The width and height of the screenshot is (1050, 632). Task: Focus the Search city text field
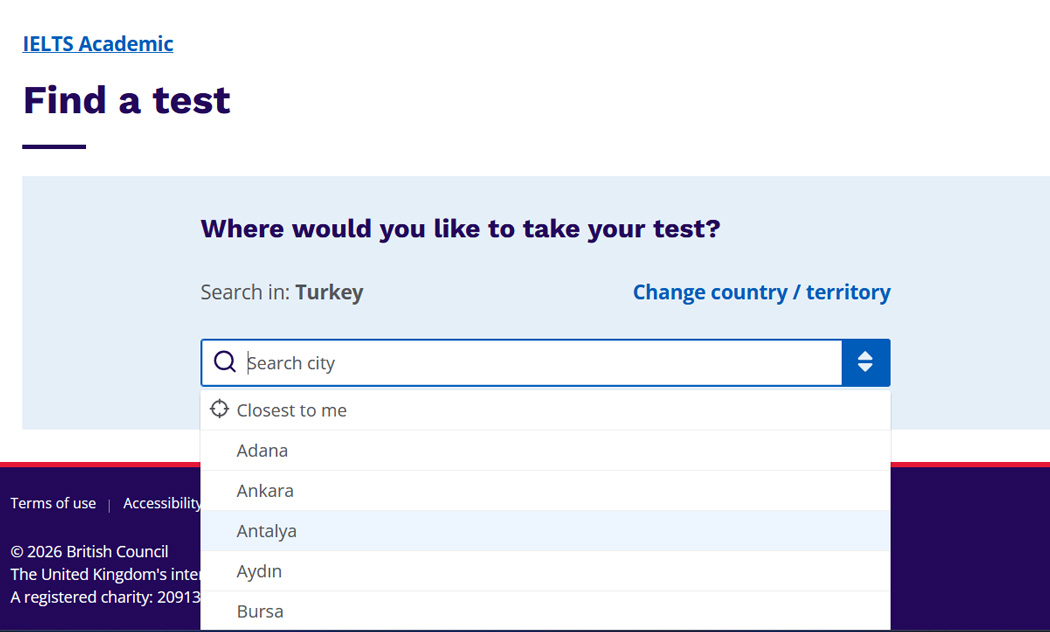pos(540,363)
